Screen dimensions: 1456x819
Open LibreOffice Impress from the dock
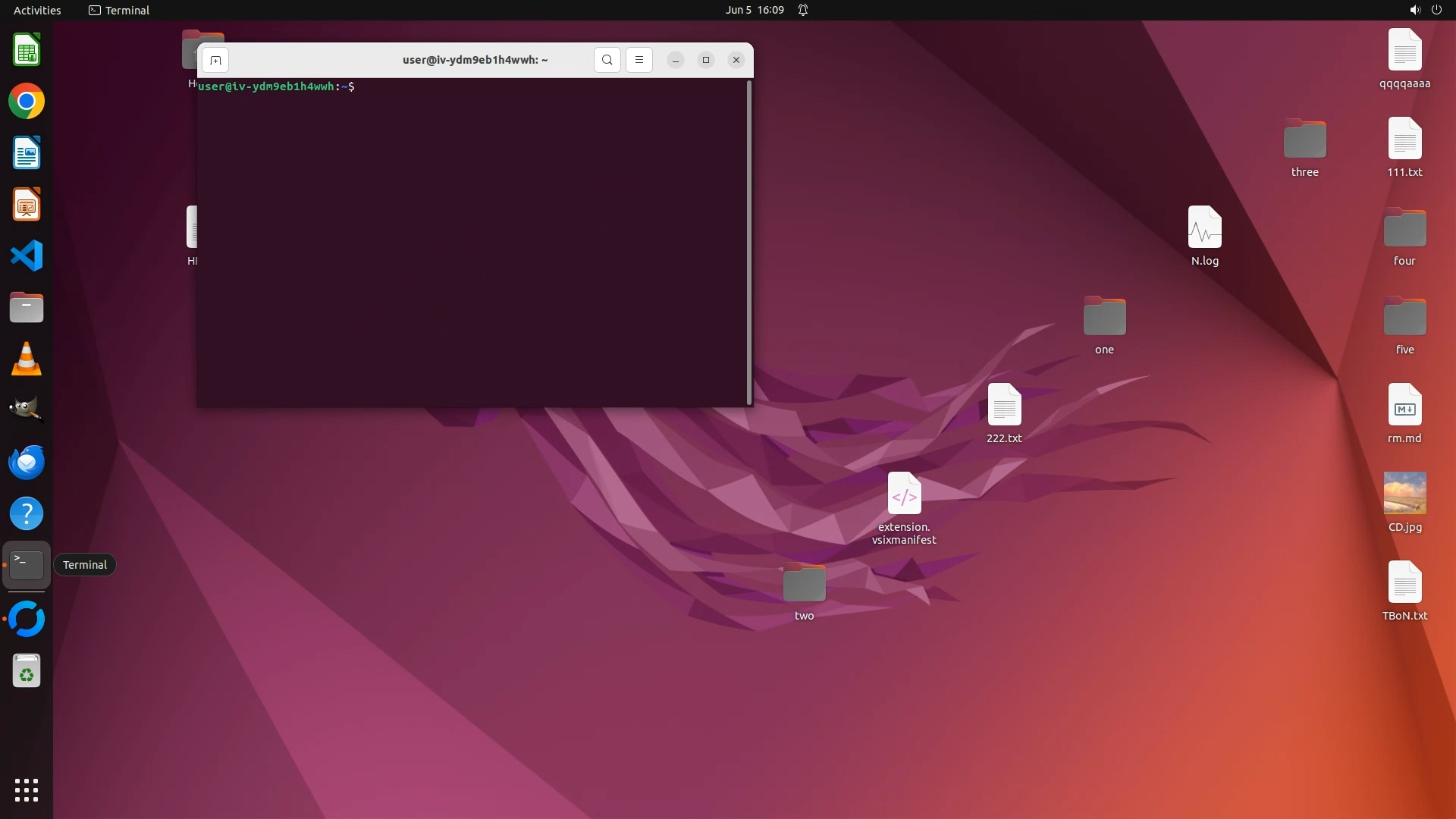[27, 205]
